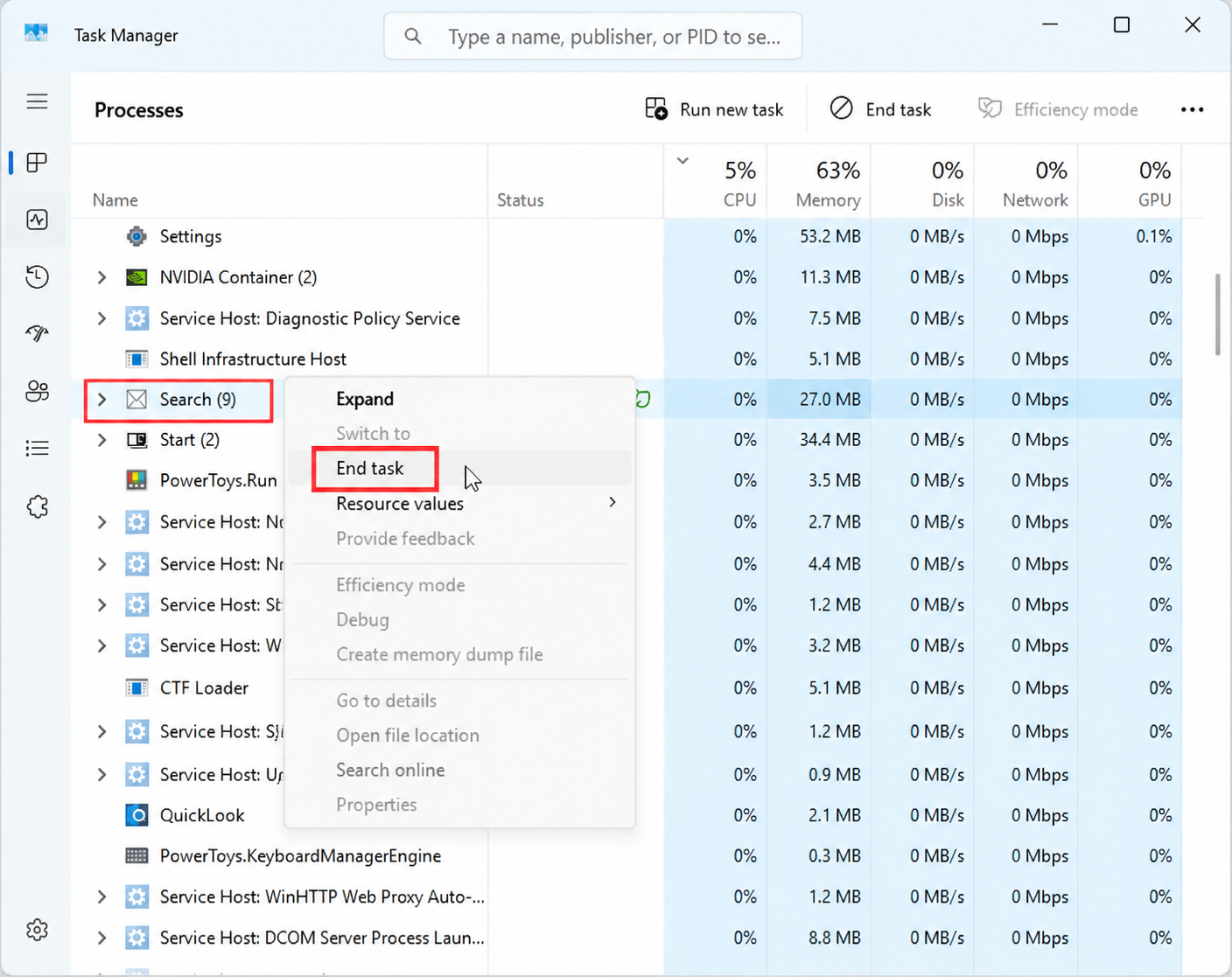
Task: Expand Service Host: Diagnostic Policy Service
Action: point(101,318)
